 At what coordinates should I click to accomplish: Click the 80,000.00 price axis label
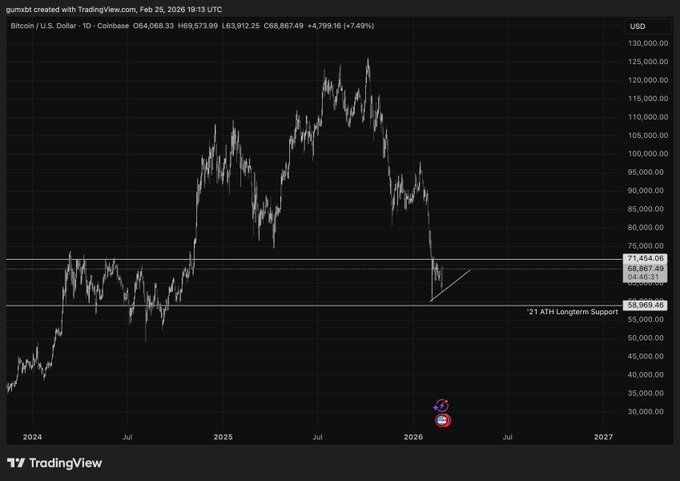[x=646, y=227]
